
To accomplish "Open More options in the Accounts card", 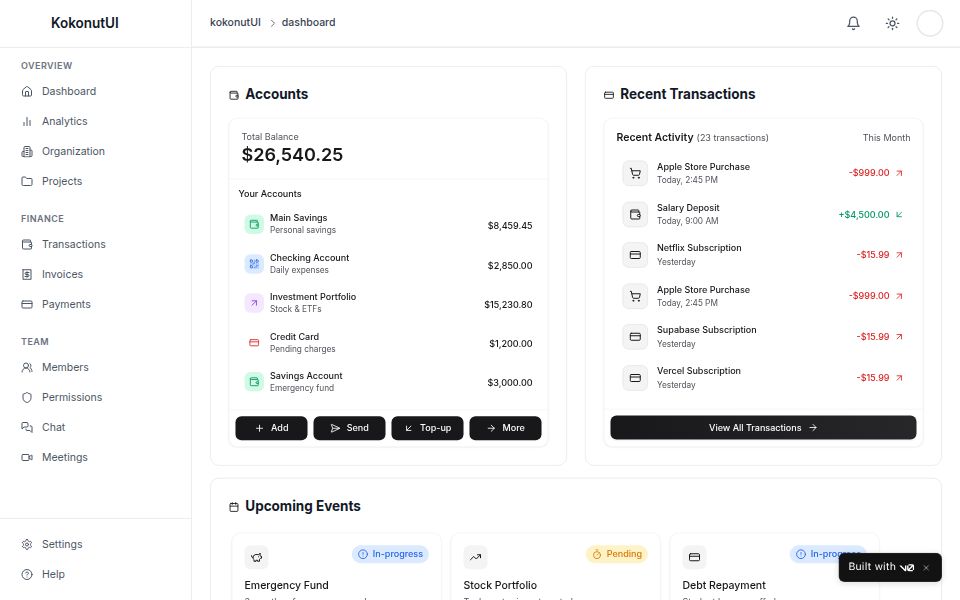I will tap(505, 428).
